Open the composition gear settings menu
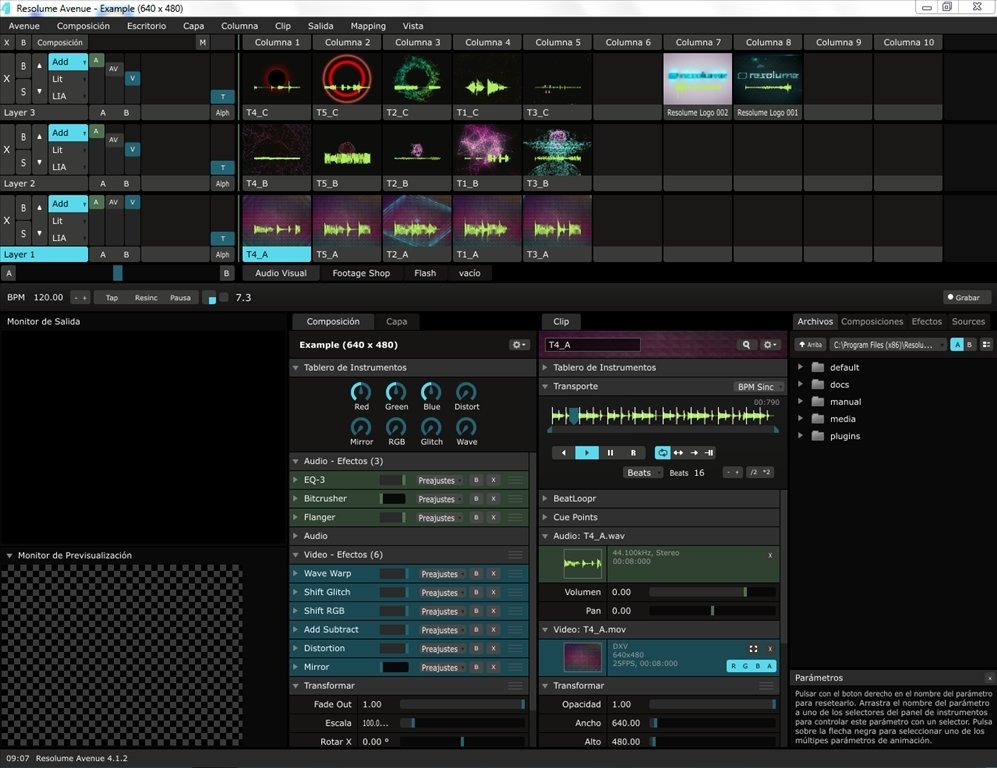The width and height of the screenshot is (997, 768). (x=519, y=345)
